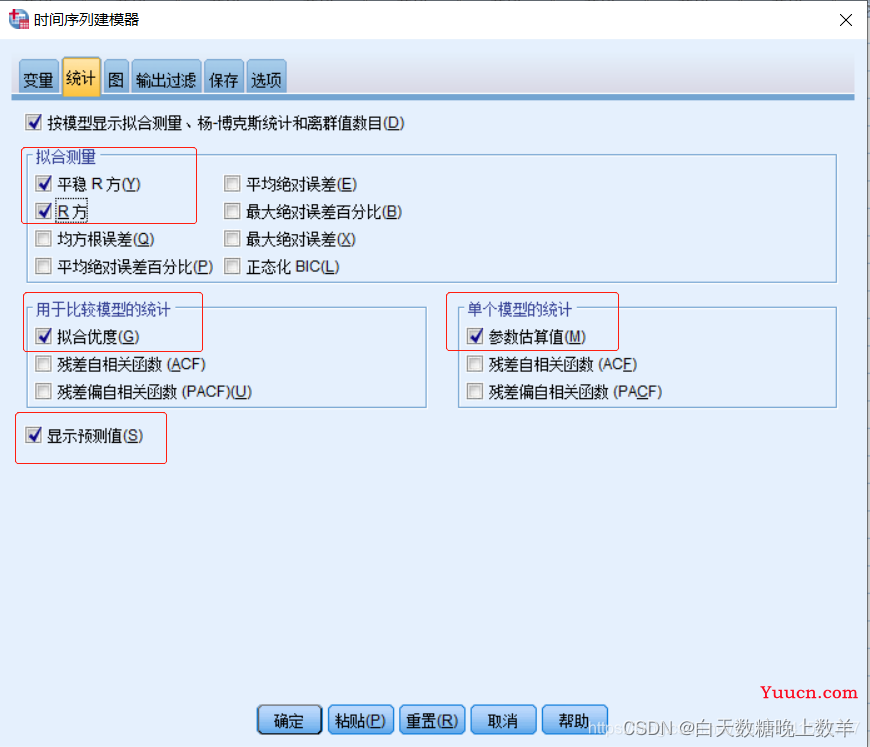Check 最大绝对误差百分比(B)
The image size is (870, 747).
tap(232, 211)
